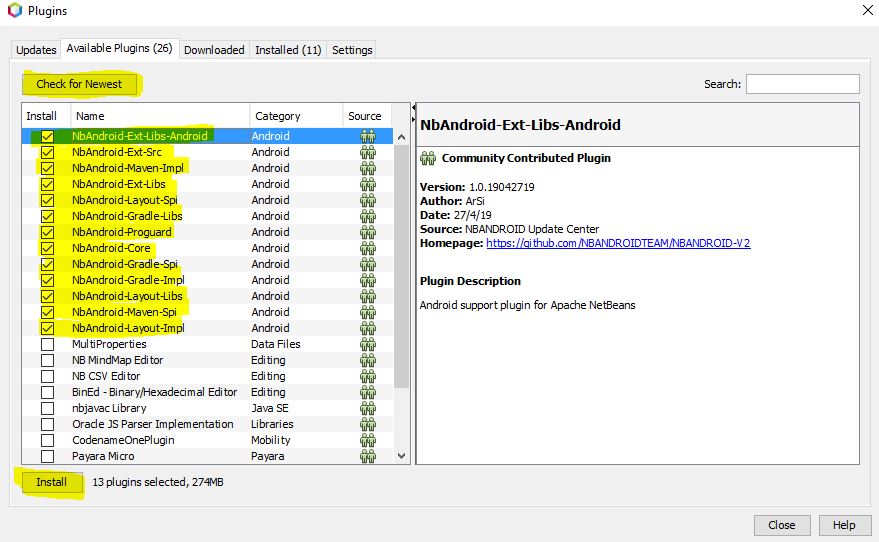Check MultiProperties install checkbox

click(48, 344)
